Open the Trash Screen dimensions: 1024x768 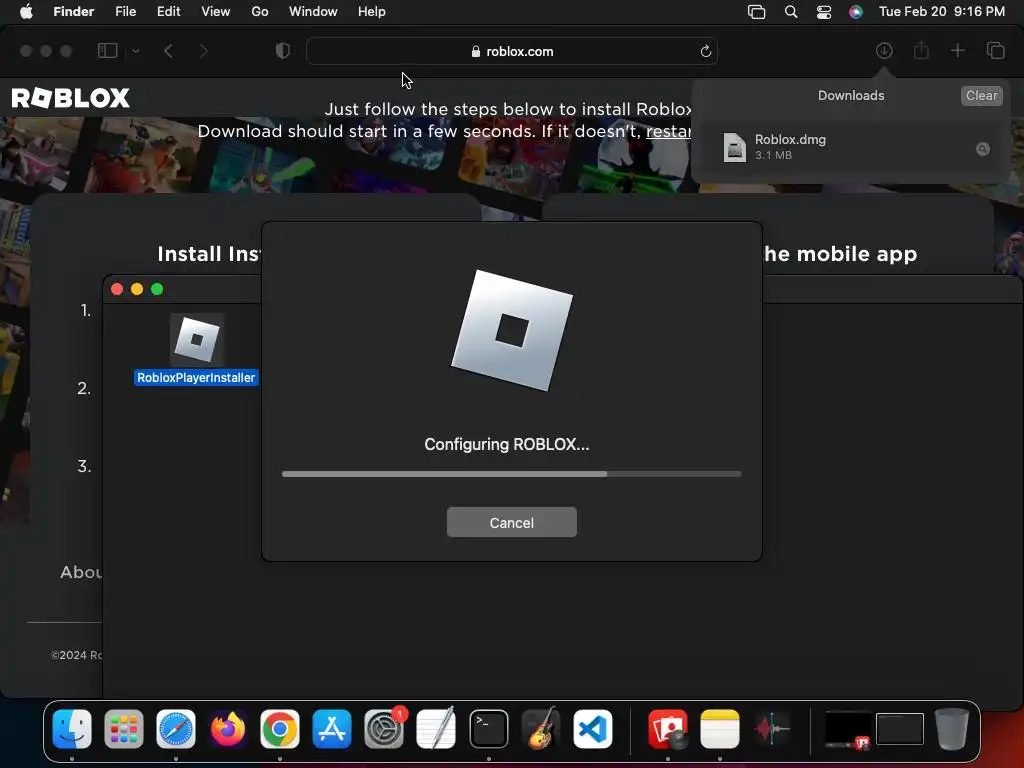952,729
